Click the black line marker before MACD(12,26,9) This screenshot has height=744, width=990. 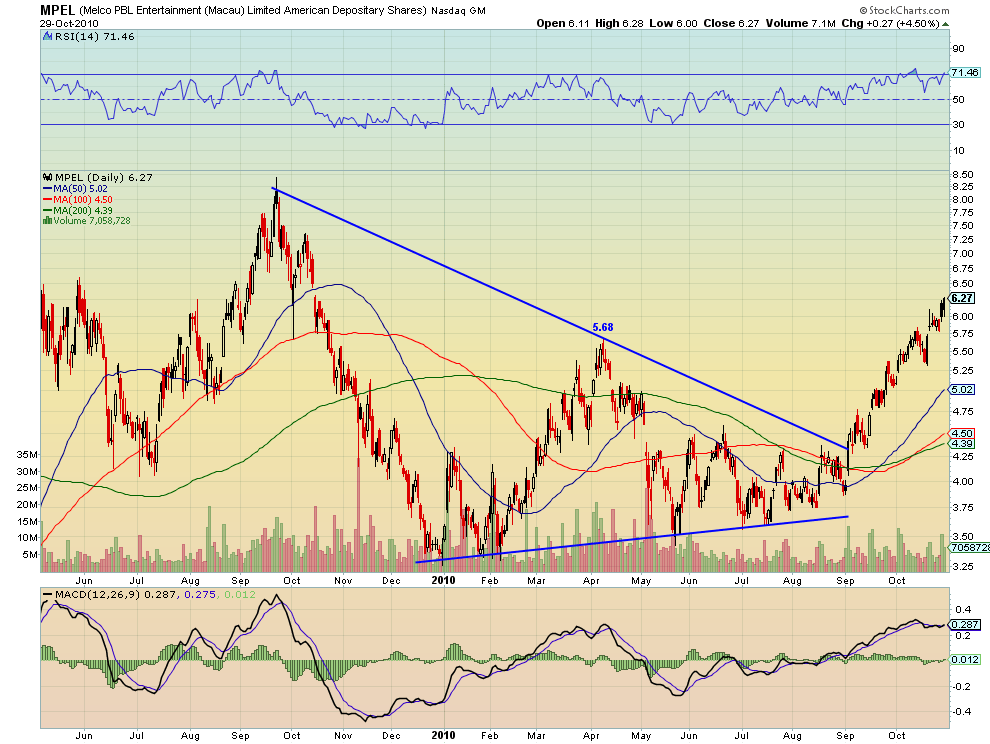pos(47,594)
